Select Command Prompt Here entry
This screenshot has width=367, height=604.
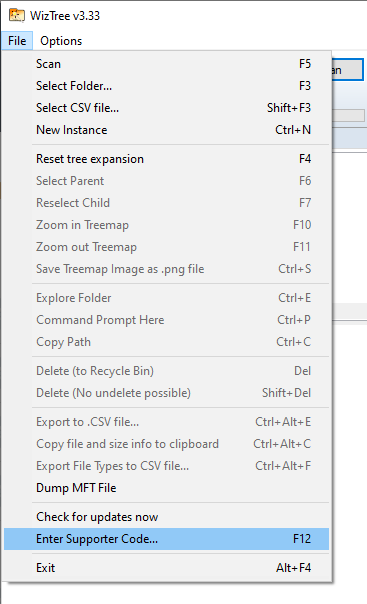(x=166, y=320)
